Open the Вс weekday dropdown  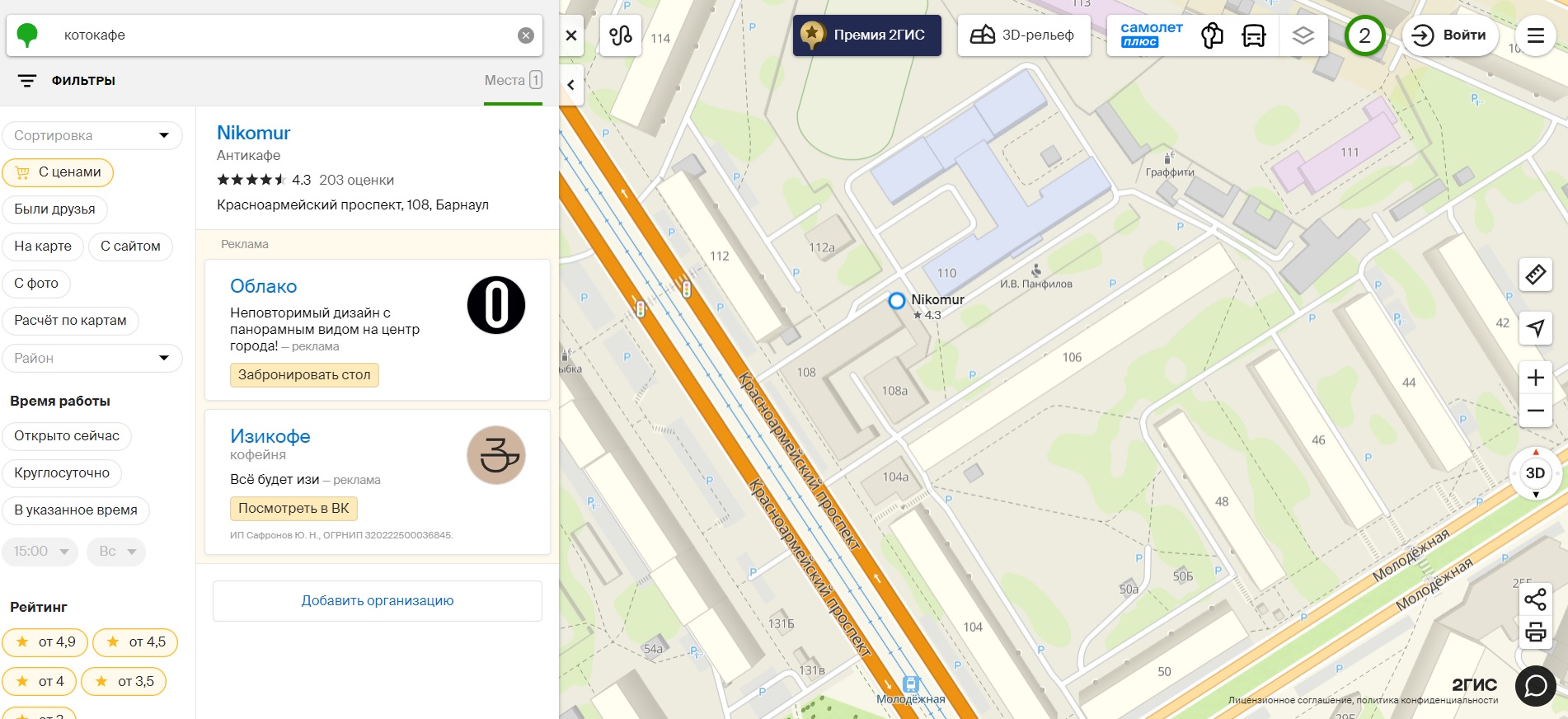tap(116, 552)
